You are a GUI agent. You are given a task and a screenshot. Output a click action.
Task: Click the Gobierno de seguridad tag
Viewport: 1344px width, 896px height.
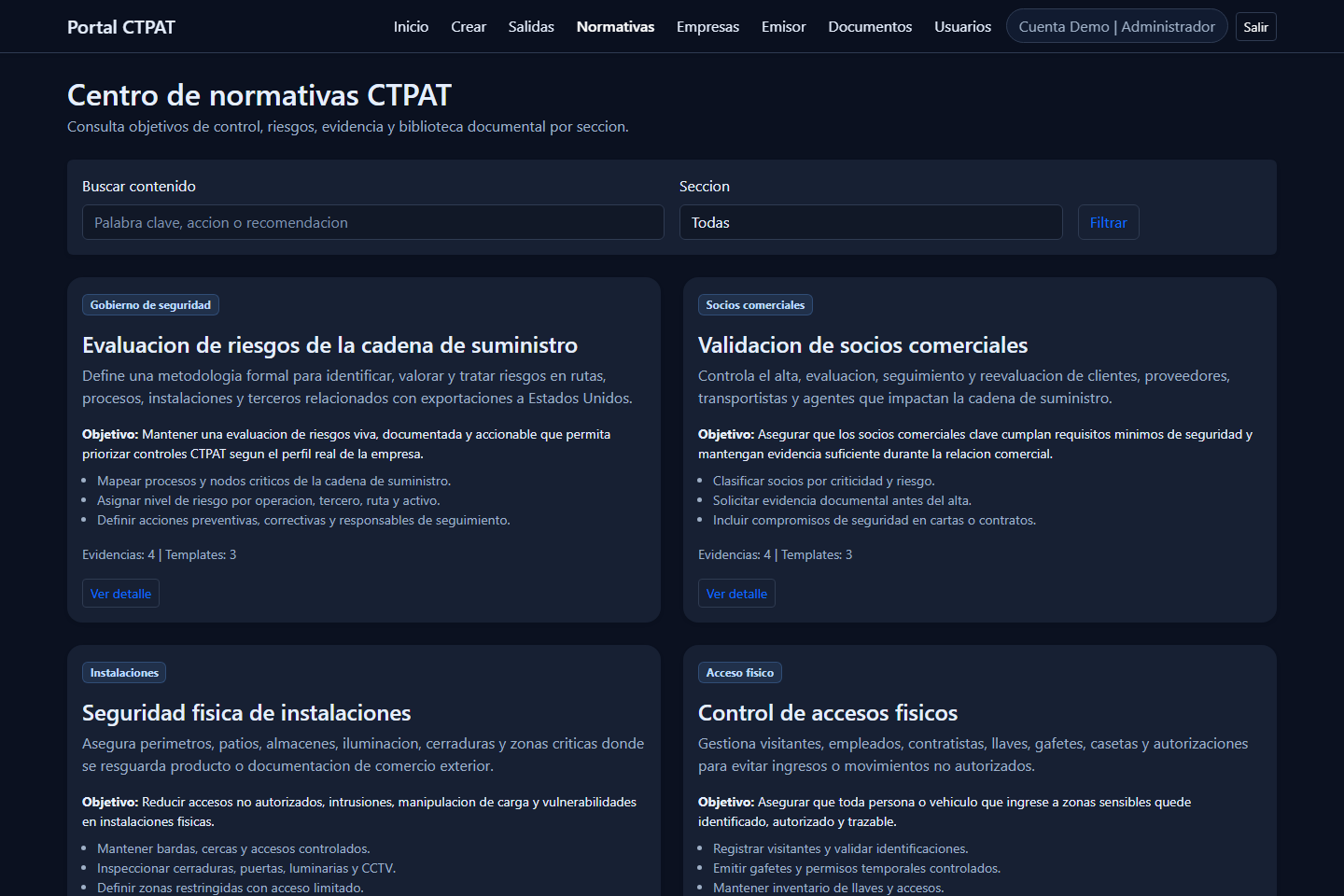[150, 305]
